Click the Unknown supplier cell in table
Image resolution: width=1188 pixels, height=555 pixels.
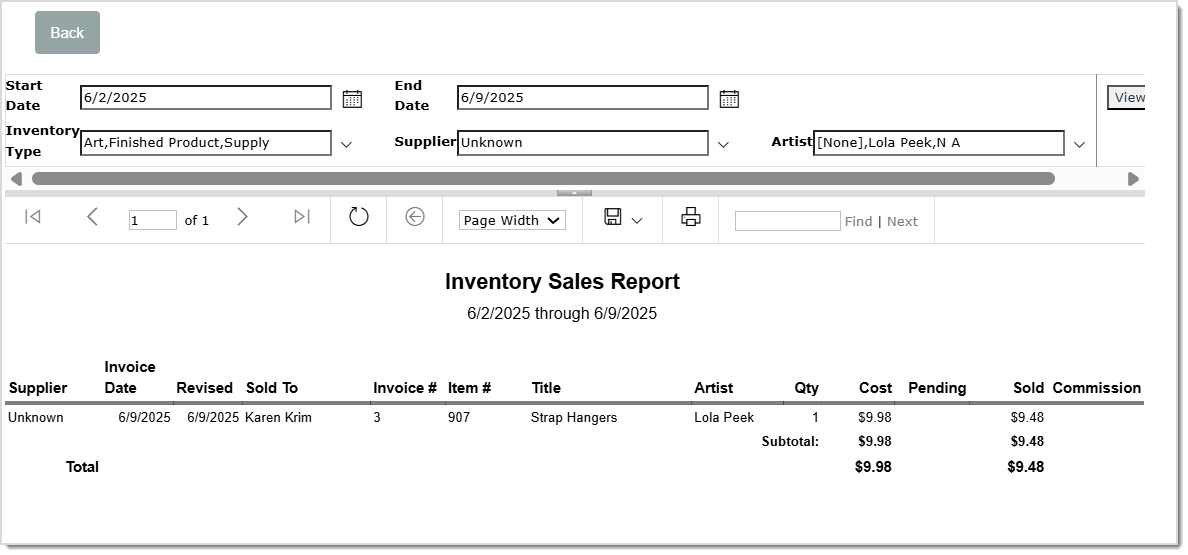[36, 418]
